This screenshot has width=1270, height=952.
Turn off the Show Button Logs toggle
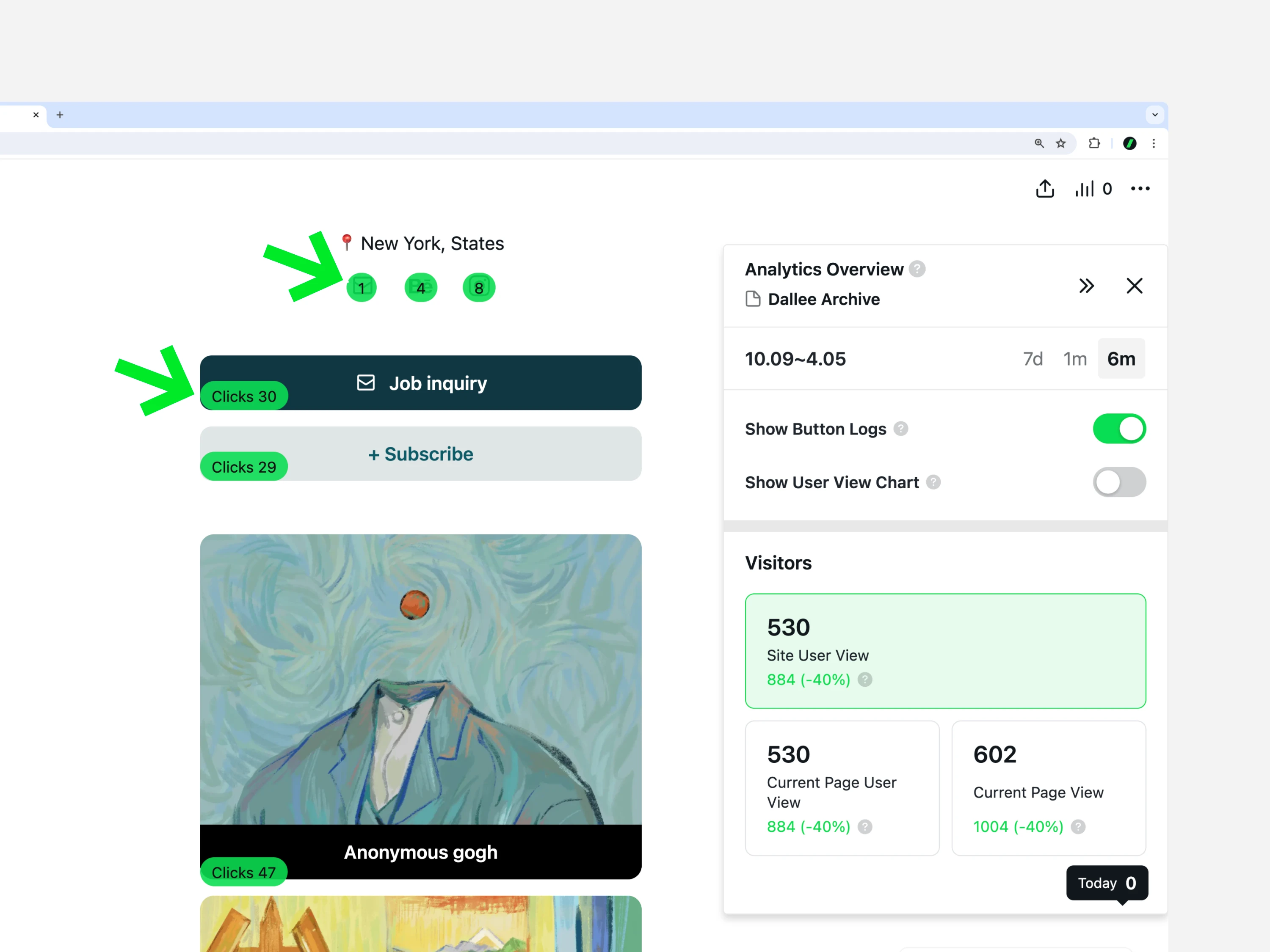pyautogui.click(x=1119, y=429)
